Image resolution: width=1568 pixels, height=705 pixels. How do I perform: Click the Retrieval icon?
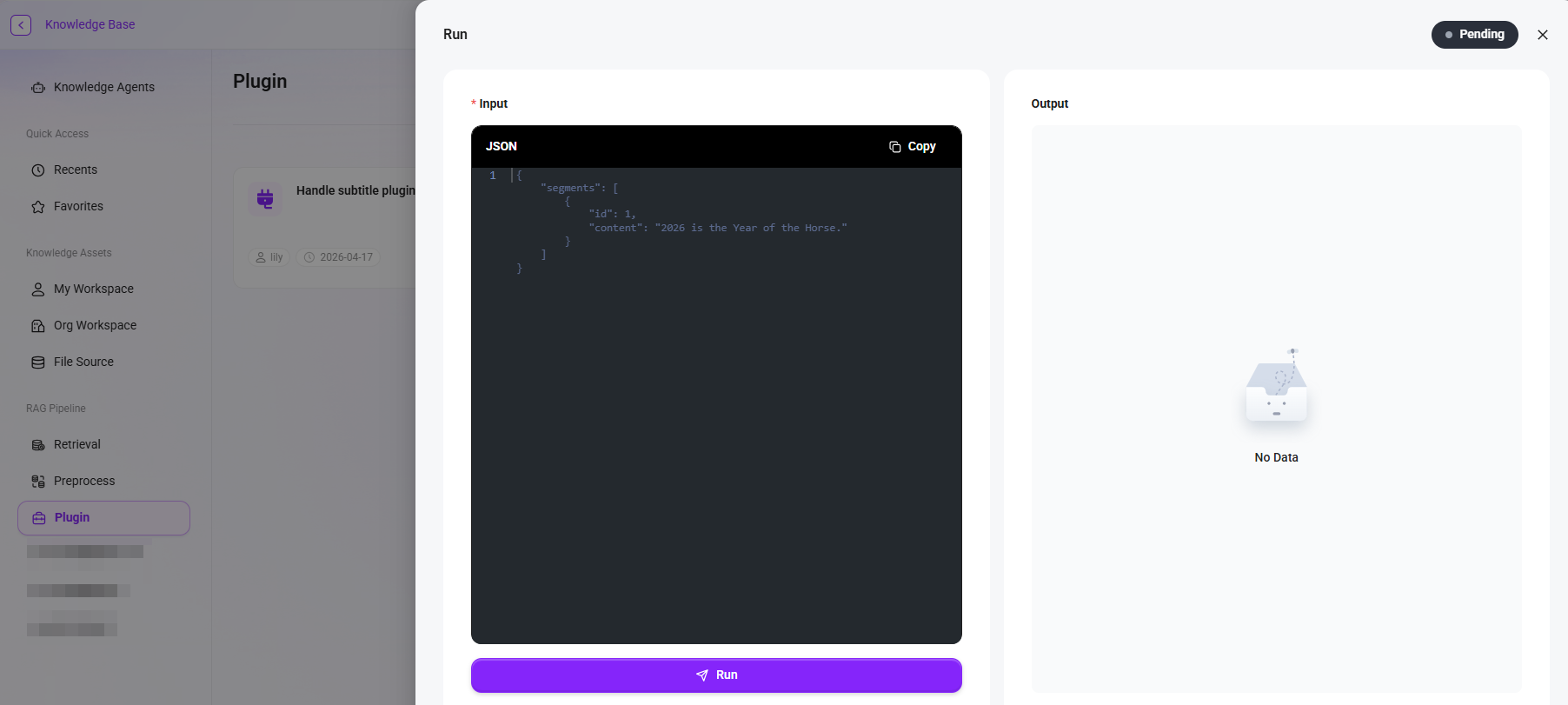coord(38,445)
